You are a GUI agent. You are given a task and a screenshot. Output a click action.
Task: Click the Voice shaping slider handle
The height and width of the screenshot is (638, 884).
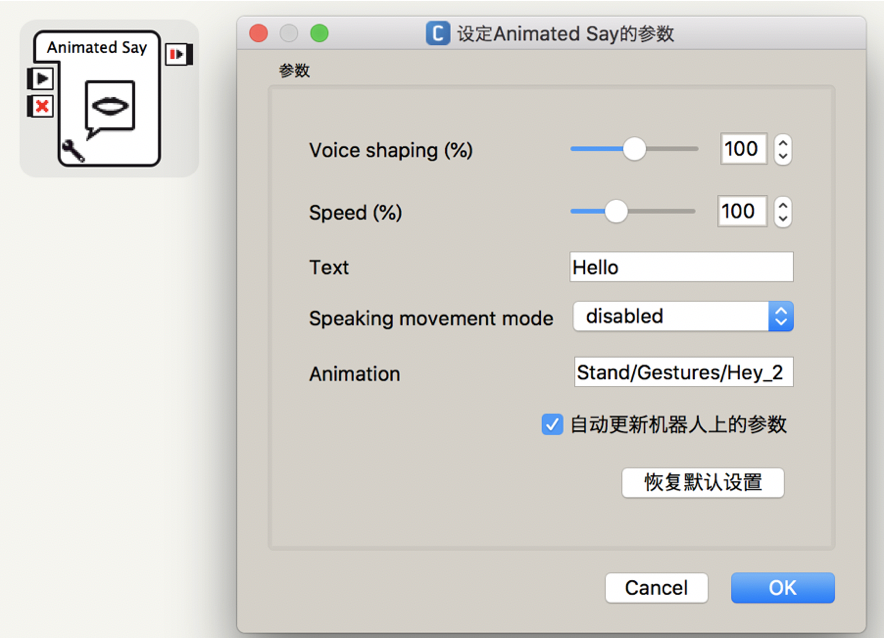pyautogui.click(x=634, y=149)
